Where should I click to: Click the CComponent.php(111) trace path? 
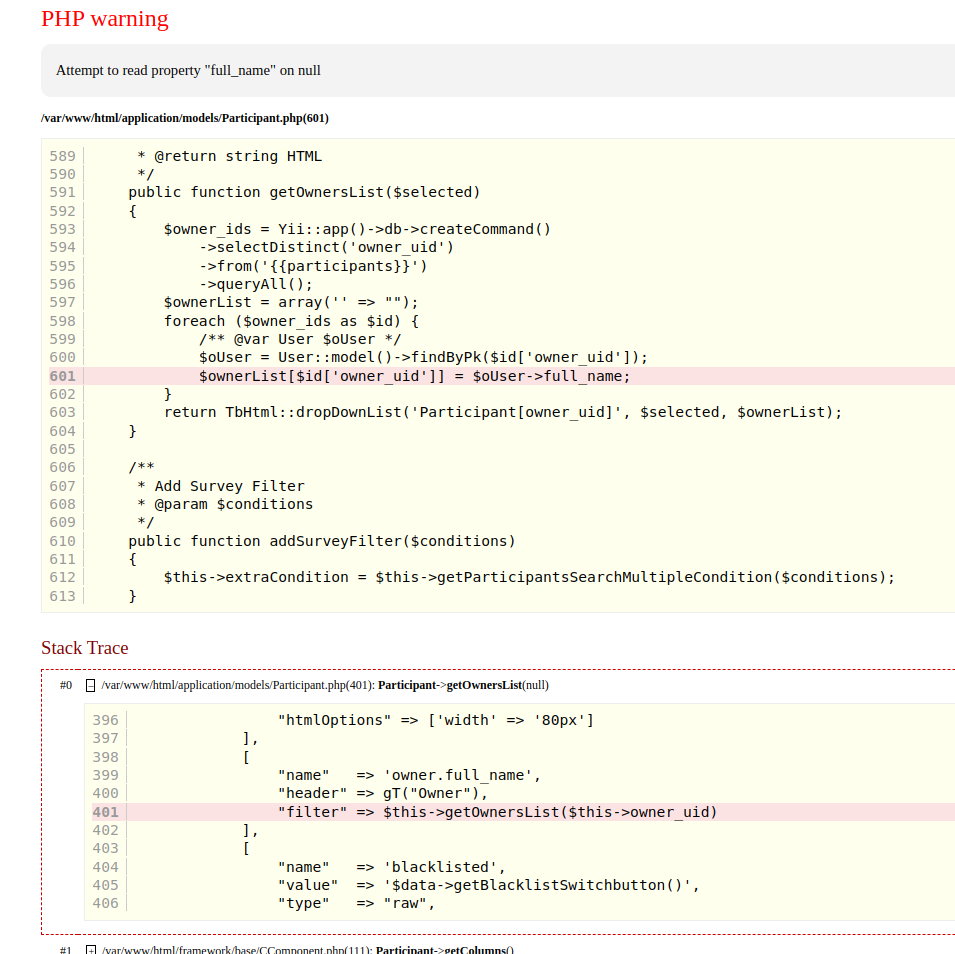[x=236, y=949]
